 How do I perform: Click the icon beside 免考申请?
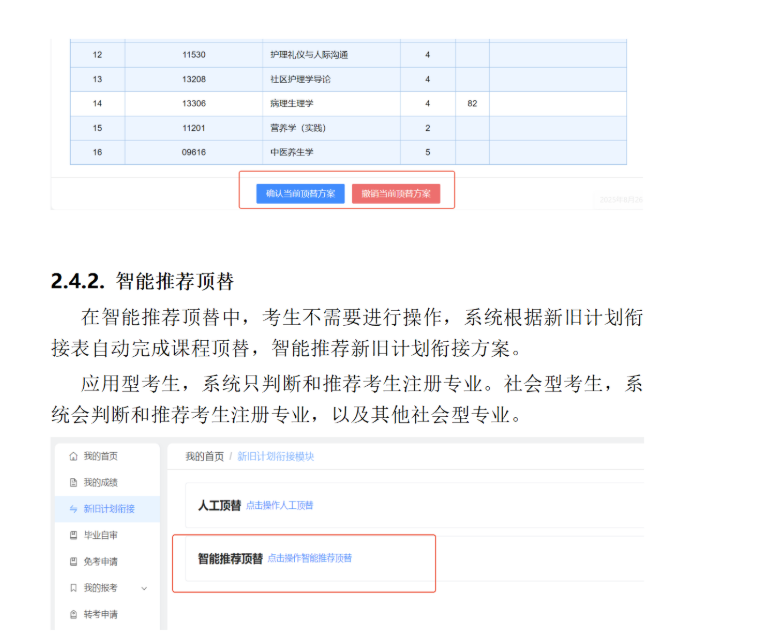[x=73, y=561]
